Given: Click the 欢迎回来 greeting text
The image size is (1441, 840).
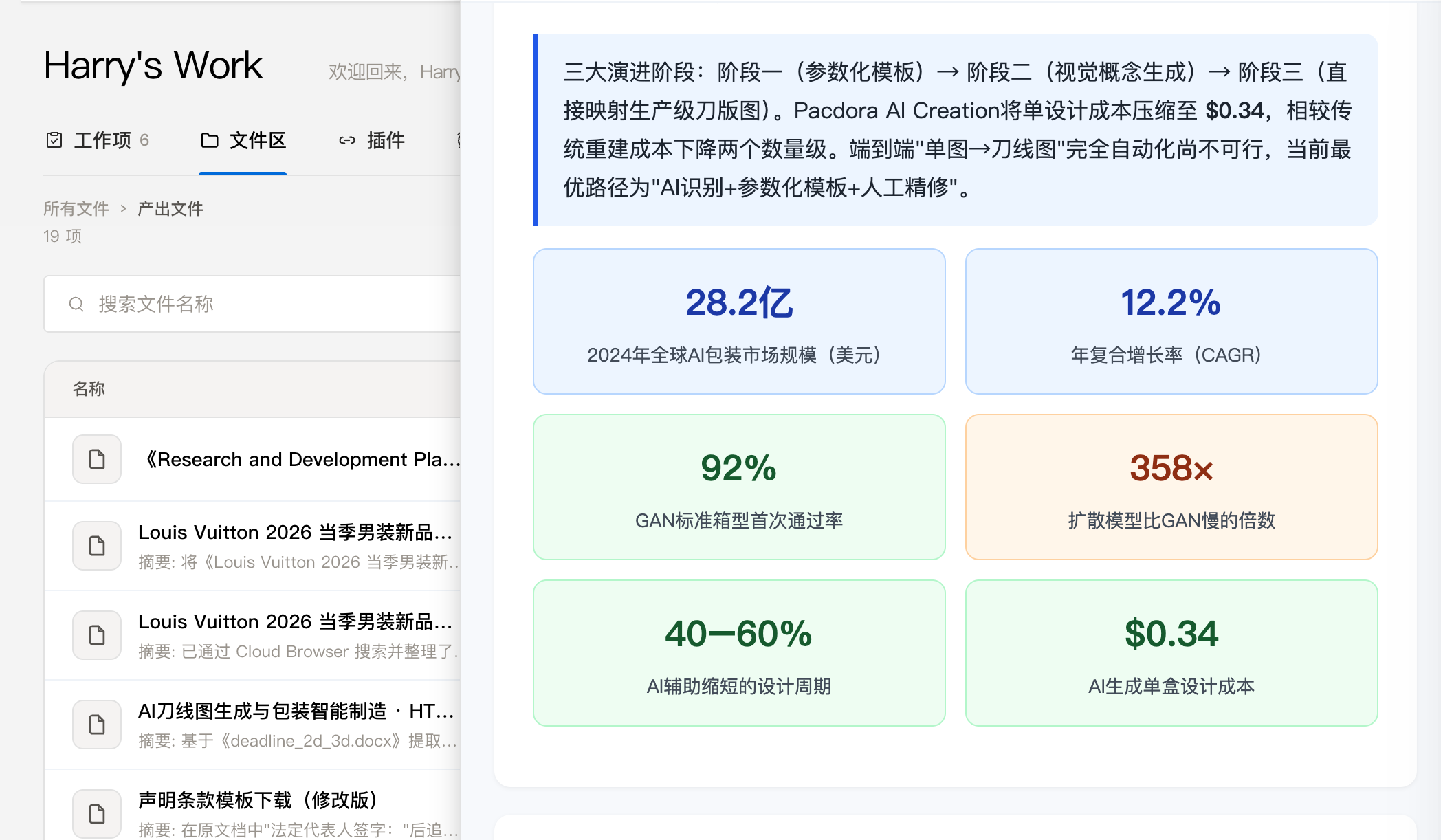Looking at the screenshot, I should point(394,71).
